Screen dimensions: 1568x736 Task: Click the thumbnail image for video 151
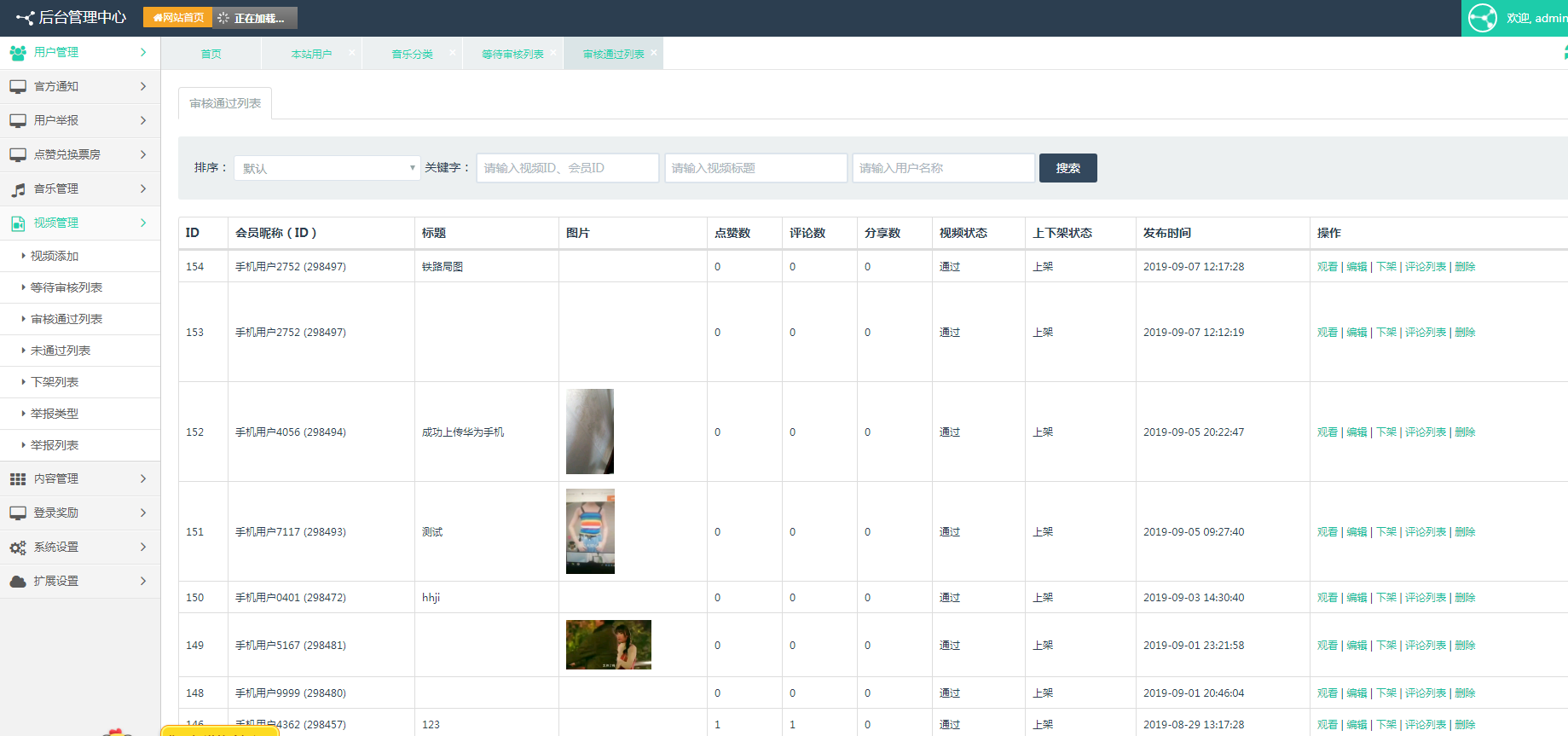point(590,531)
